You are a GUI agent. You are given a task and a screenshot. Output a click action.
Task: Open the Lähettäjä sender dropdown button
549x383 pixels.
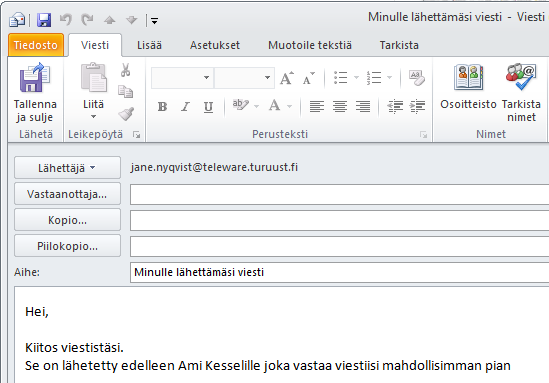coord(67,168)
